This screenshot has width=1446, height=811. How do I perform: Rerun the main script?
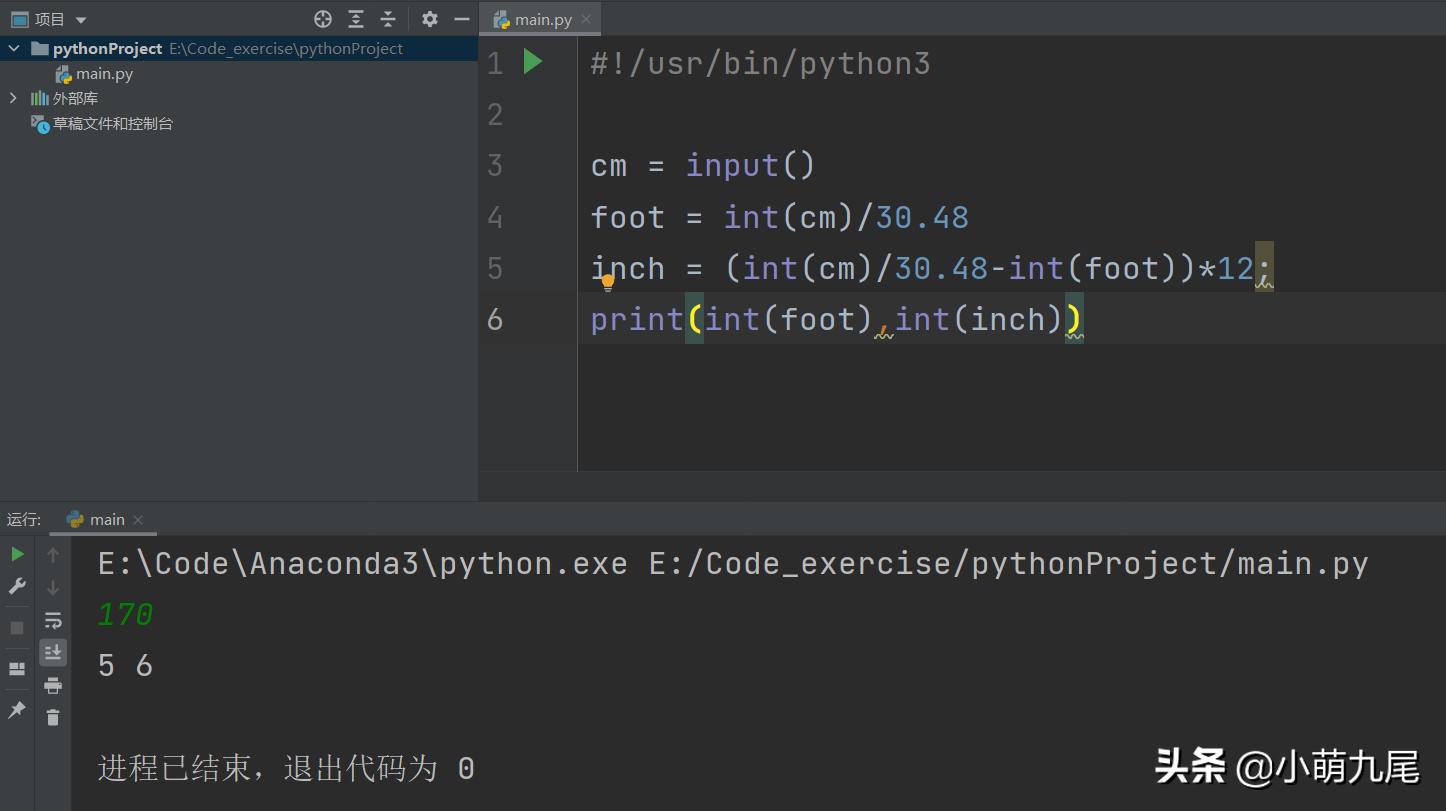[17, 553]
